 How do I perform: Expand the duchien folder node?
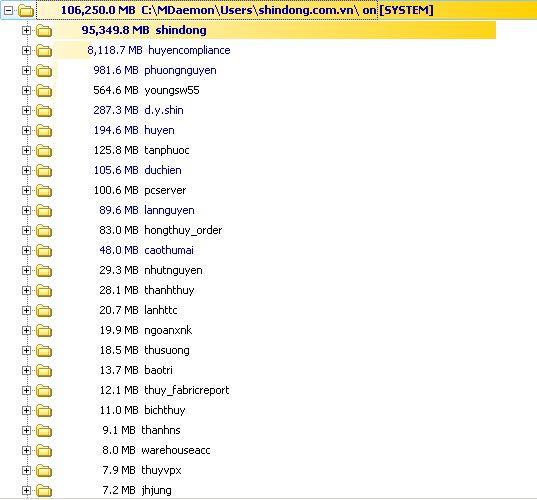point(26,171)
